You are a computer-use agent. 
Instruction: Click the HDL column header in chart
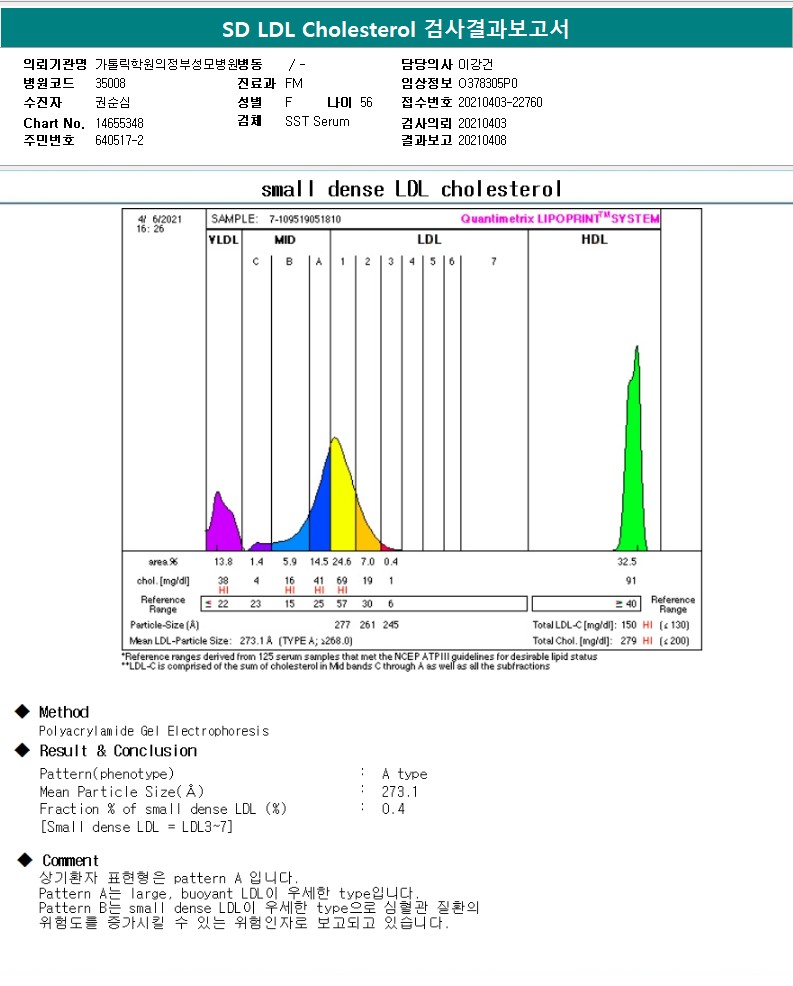tap(594, 240)
